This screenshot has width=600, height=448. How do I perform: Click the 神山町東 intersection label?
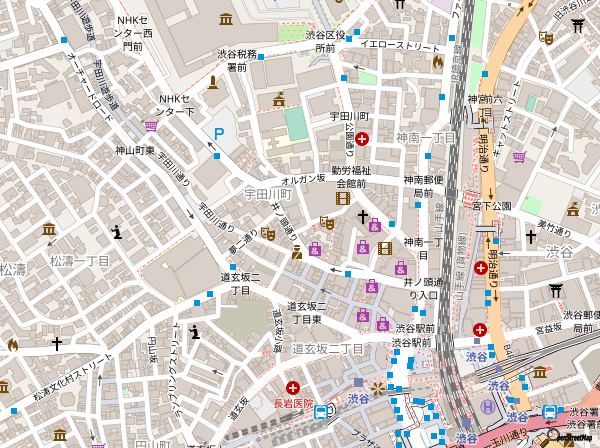(x=135, y=150)
